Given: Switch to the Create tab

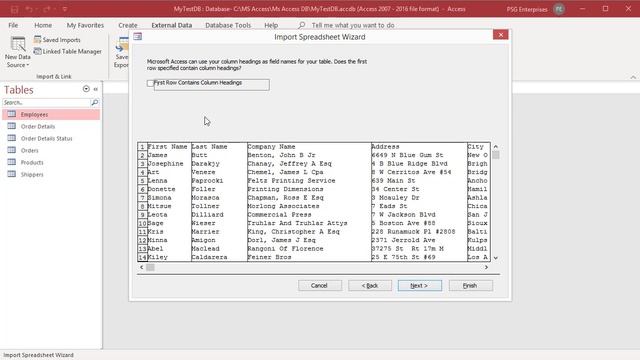Looking at the screenshot, I should (x=128, y=25).
